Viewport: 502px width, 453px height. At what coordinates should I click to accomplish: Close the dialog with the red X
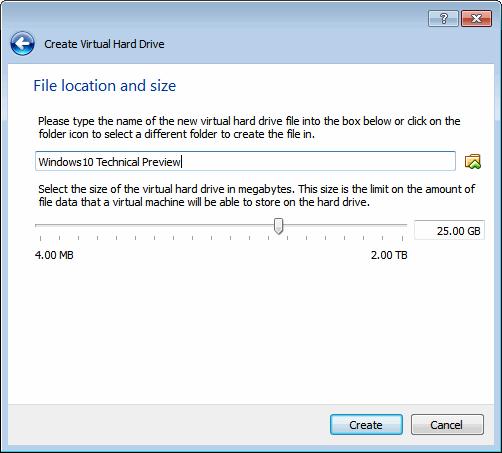[476, 18]
